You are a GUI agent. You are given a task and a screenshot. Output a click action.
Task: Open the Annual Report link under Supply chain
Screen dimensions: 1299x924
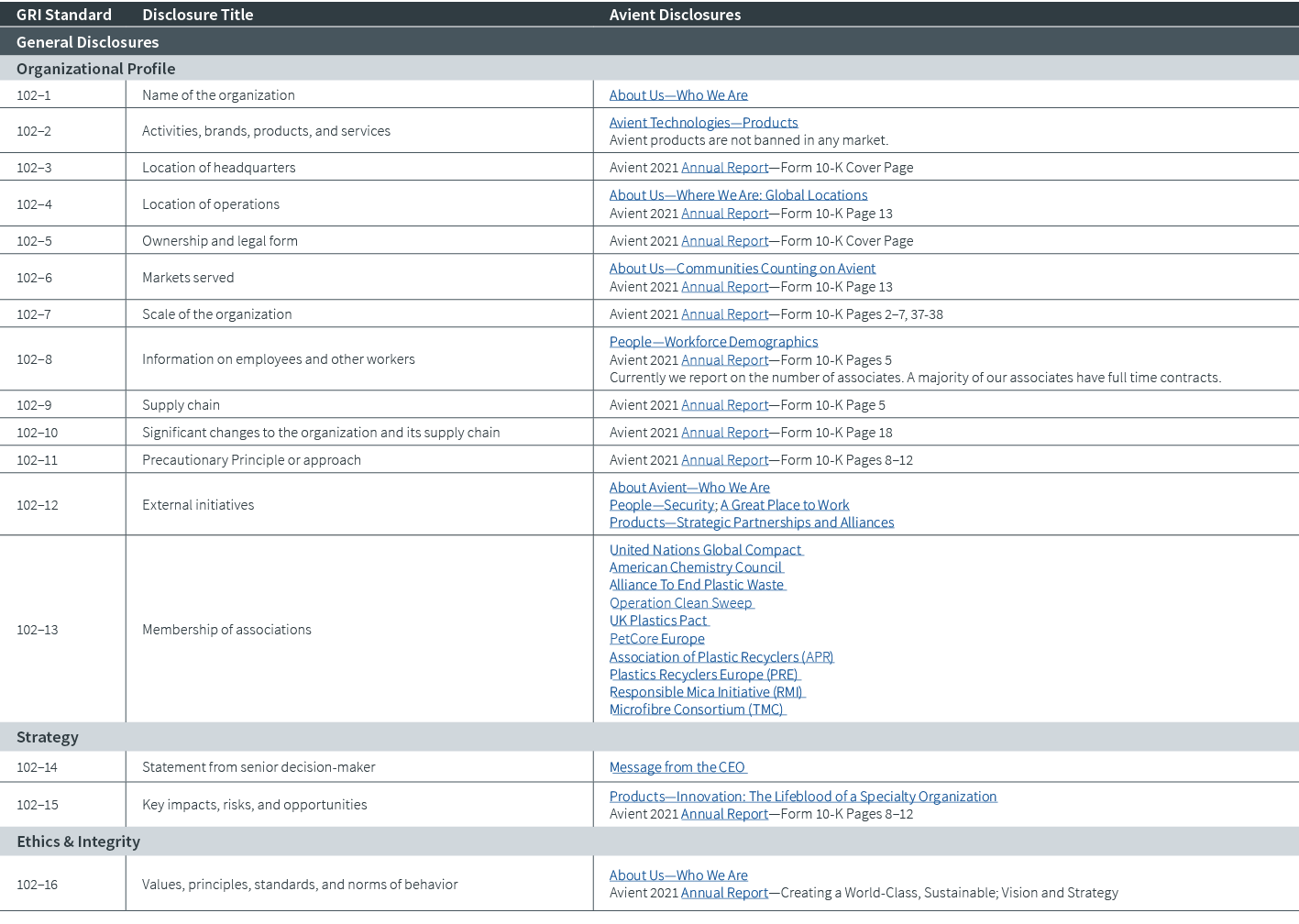tap(724, 404)
